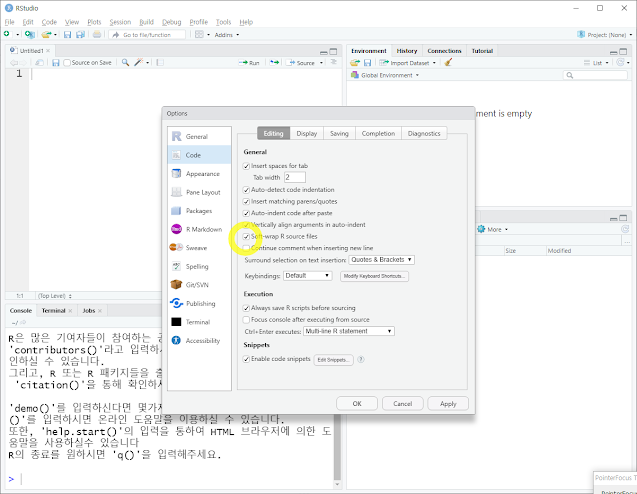Viewport: 637px width, 494px height.
Task: Click OK in Options dialog
Action: pos(357,404)
